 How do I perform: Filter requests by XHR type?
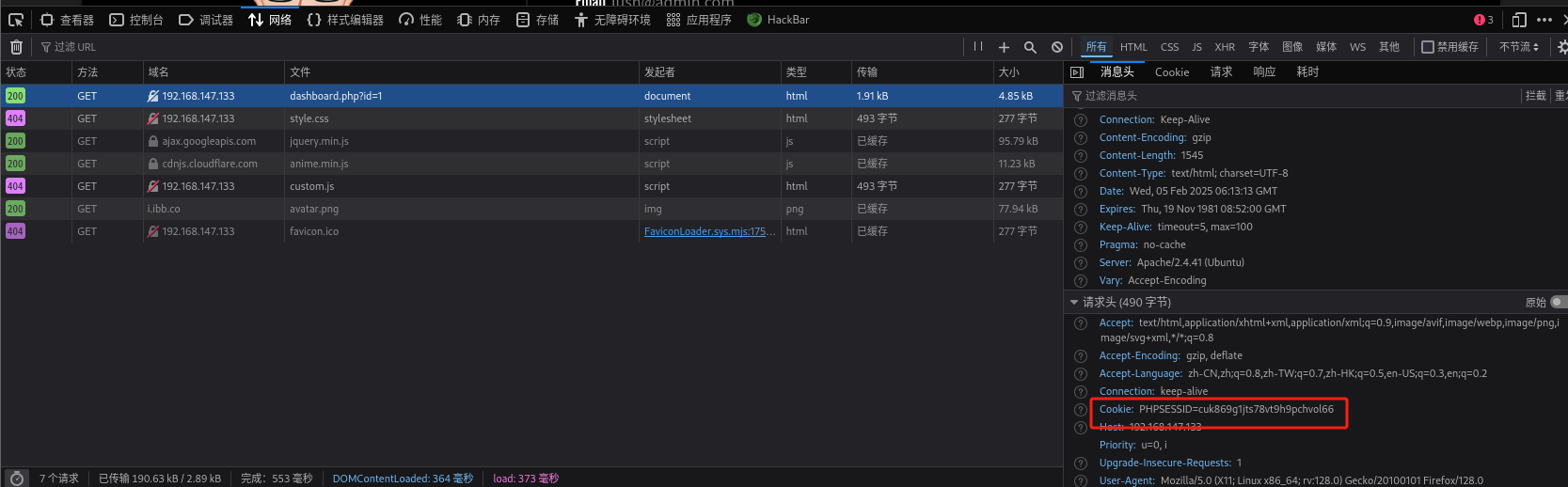1224,47
